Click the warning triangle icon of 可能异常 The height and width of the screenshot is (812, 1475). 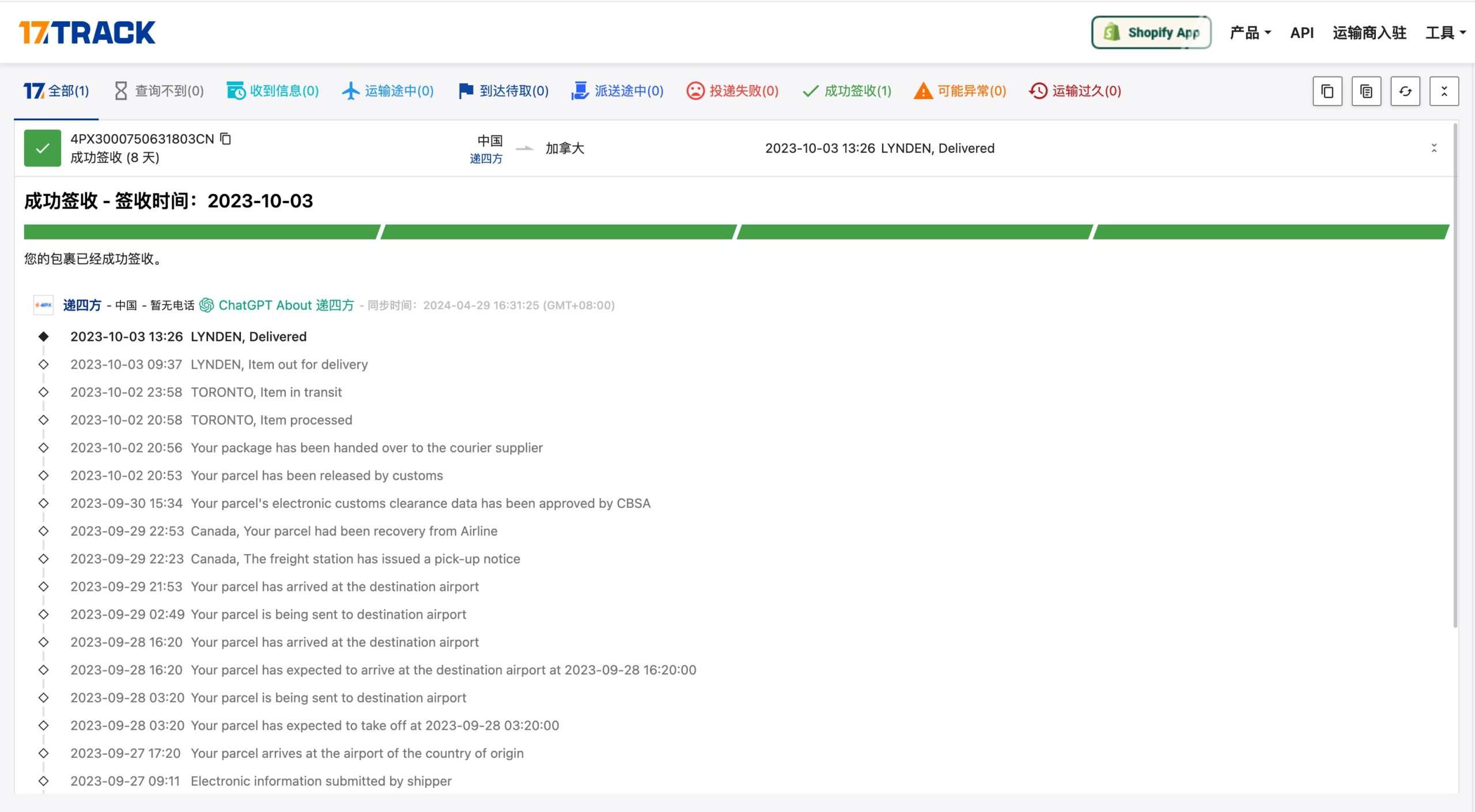click(922, 91)
